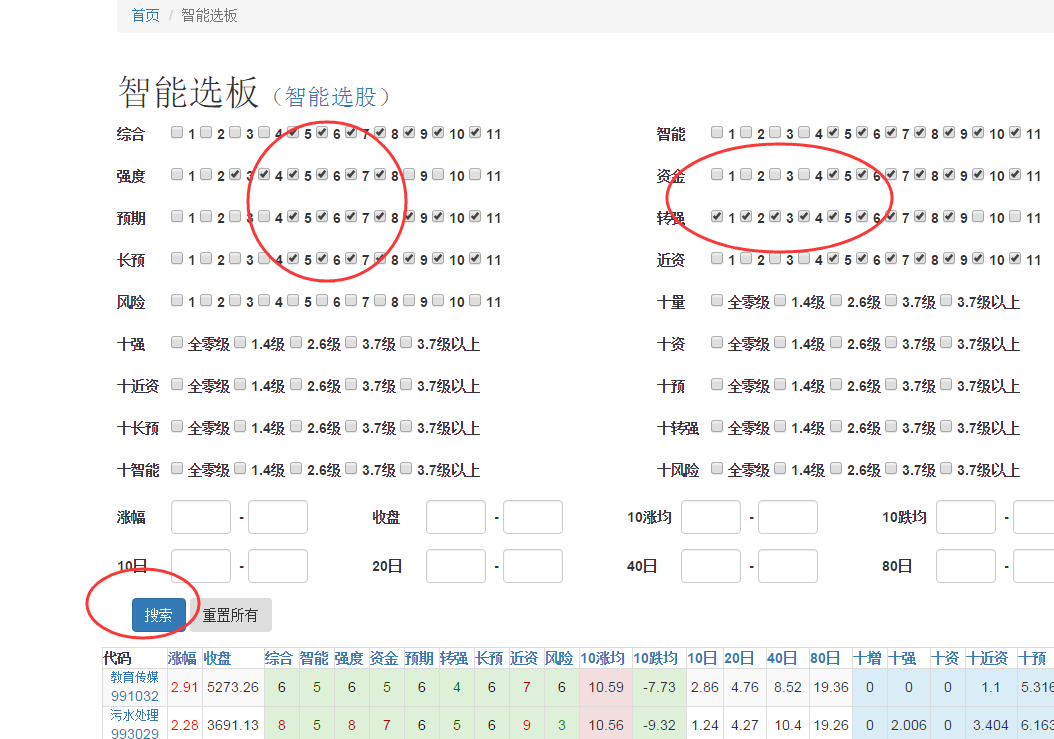Click the 搜索 search button
Image resolution: width=1054 pixels, height=739 pixels.
click(158, 615)
